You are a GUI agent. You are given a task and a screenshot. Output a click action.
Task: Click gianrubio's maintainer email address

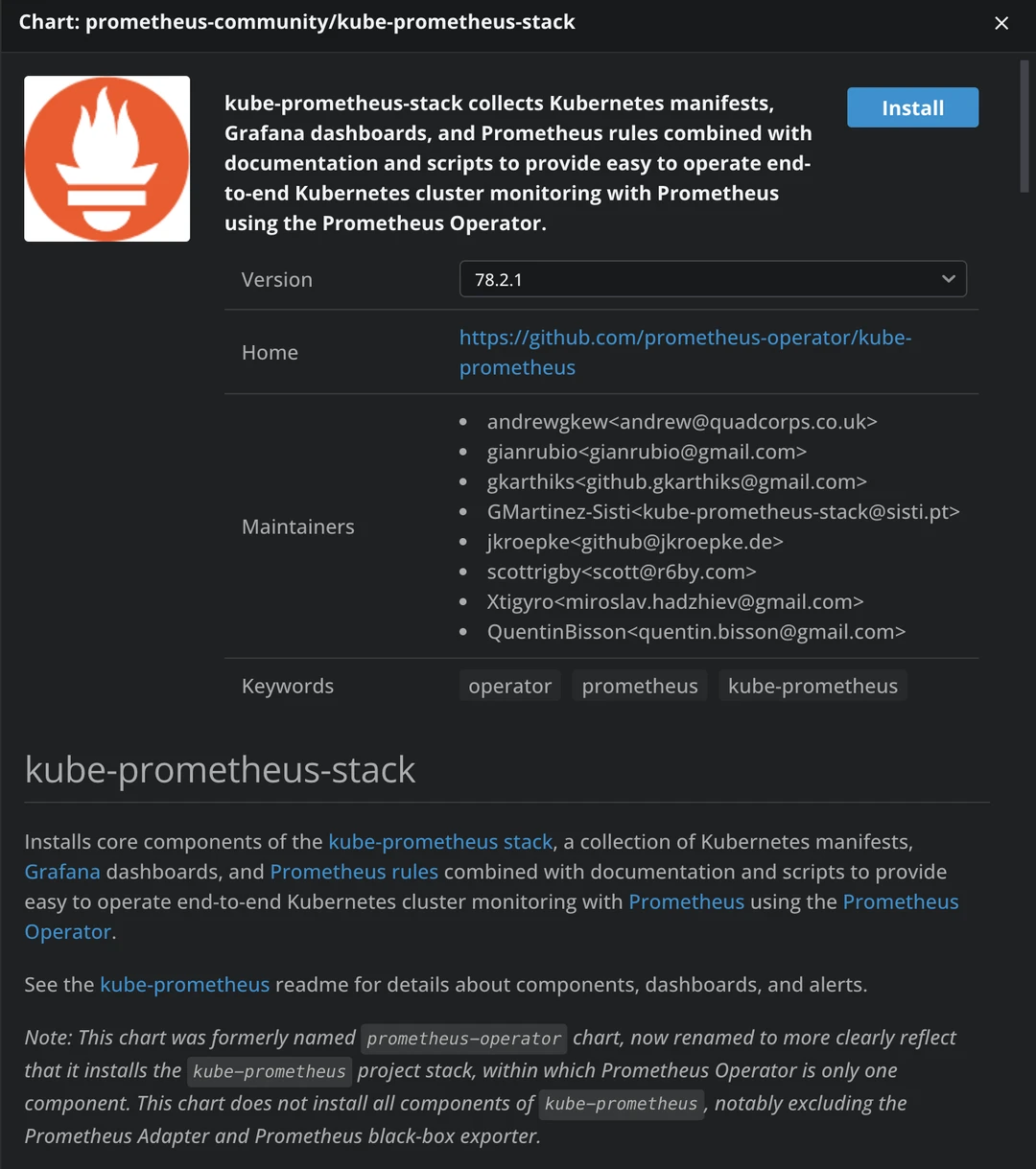[646, 451]
